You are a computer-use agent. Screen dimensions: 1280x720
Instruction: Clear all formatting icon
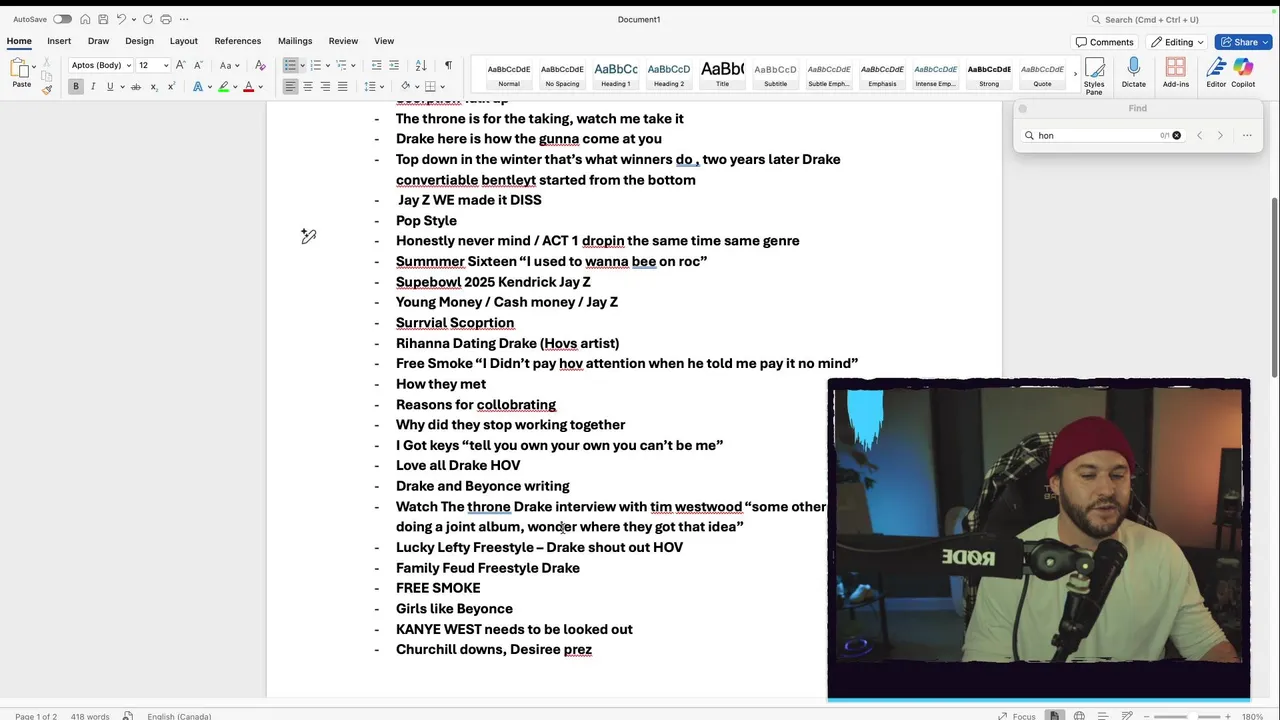(260, 65)
